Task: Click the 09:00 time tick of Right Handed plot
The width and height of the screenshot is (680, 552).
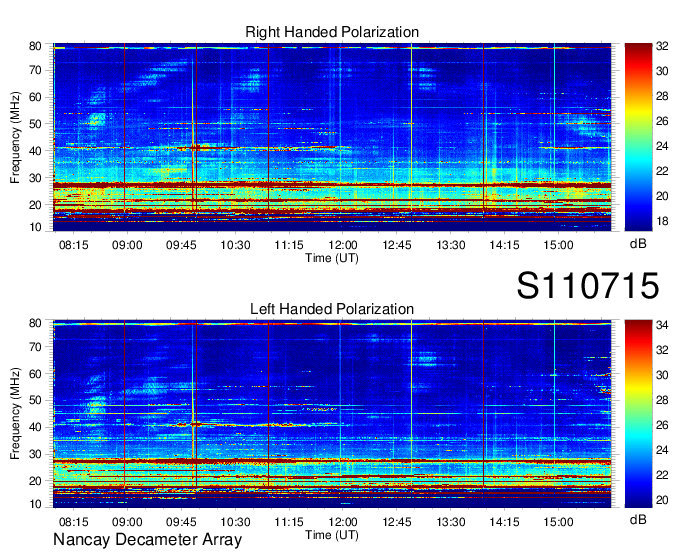Action: click(x=127, y=245)
